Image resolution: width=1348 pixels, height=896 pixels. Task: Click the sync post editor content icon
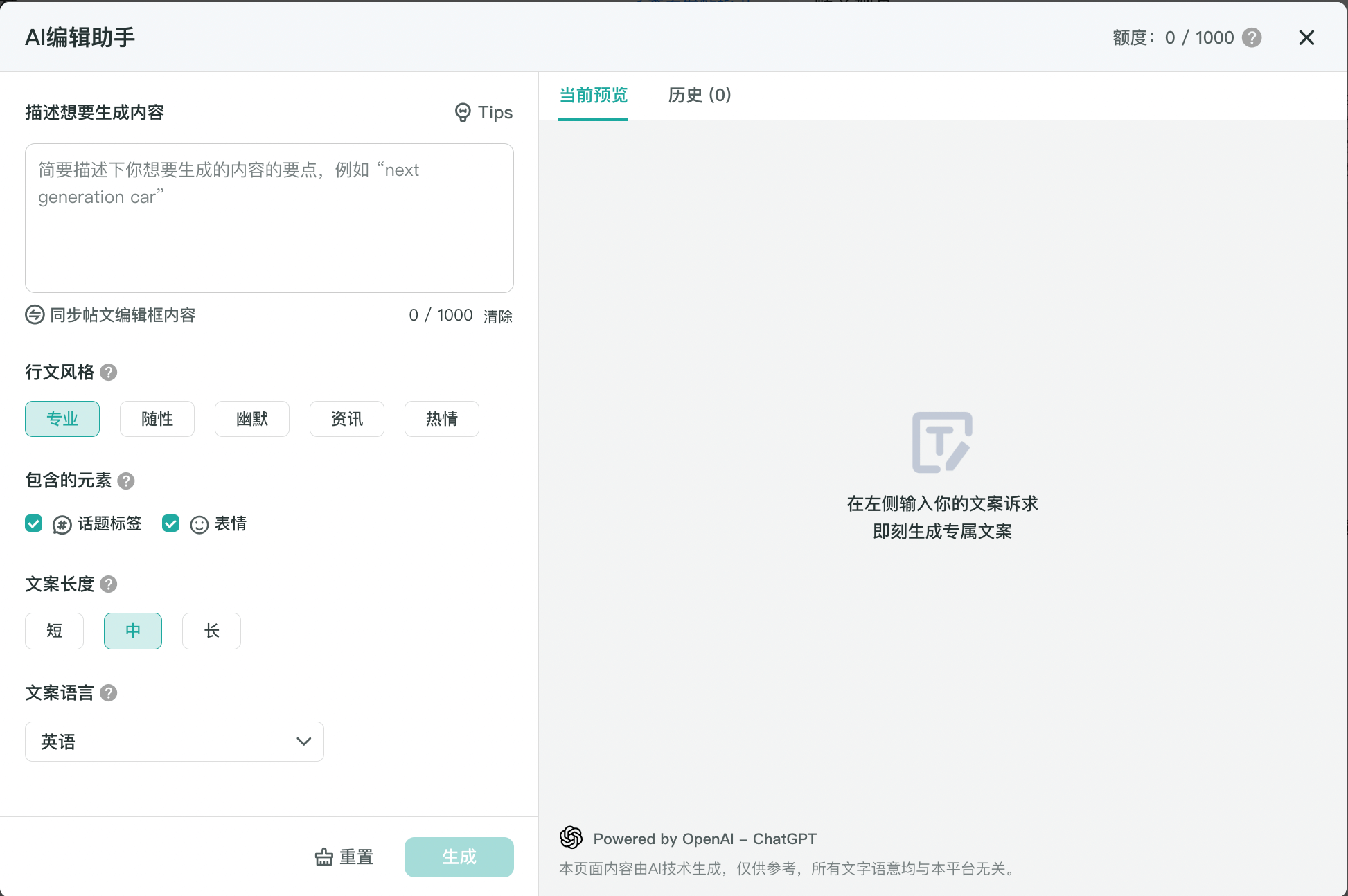pos(35,315)
